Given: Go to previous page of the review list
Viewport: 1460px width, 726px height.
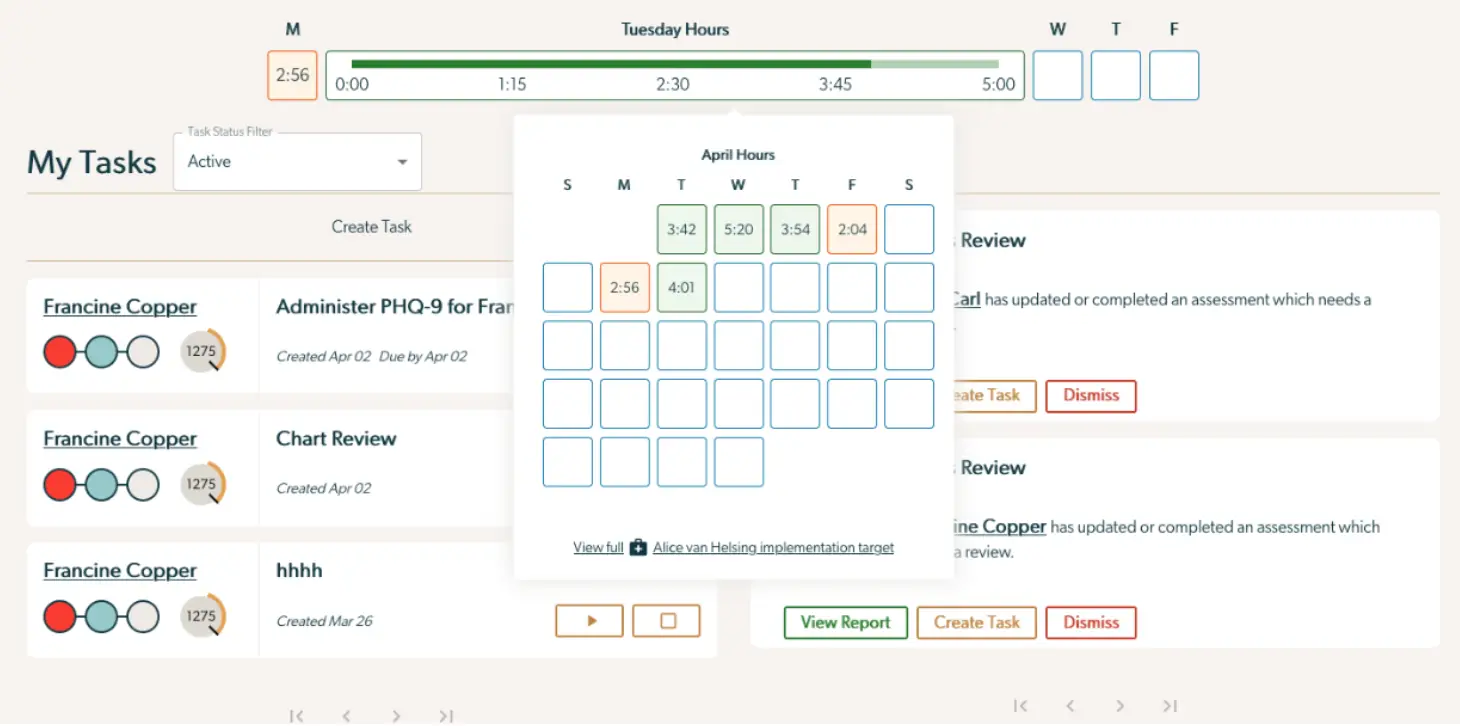Looking at the screenshot, I should 1070,705.
